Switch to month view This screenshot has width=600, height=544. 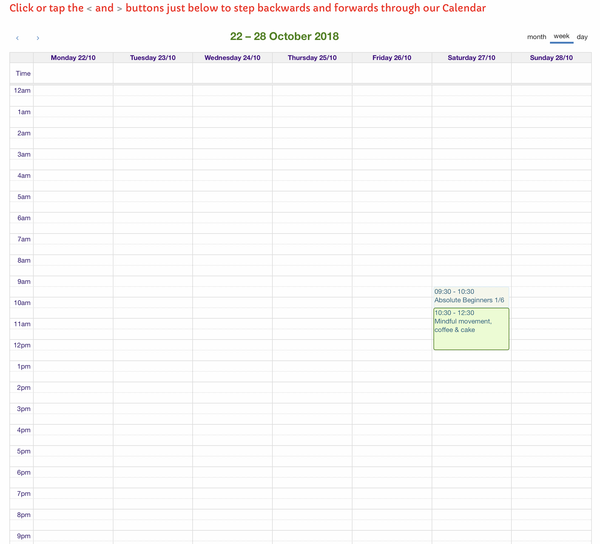coord(536,37)
